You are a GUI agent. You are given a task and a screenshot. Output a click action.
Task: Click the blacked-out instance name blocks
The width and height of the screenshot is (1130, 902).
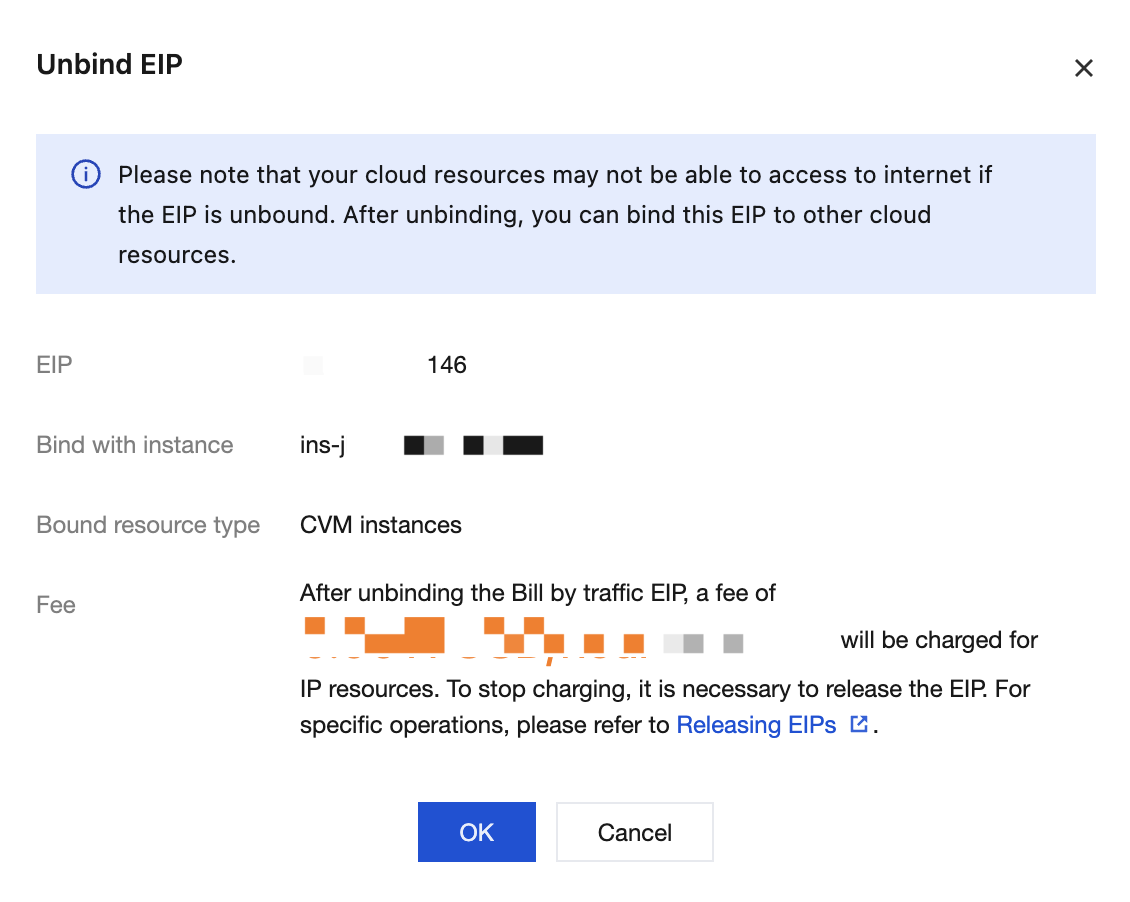point(473,445)
